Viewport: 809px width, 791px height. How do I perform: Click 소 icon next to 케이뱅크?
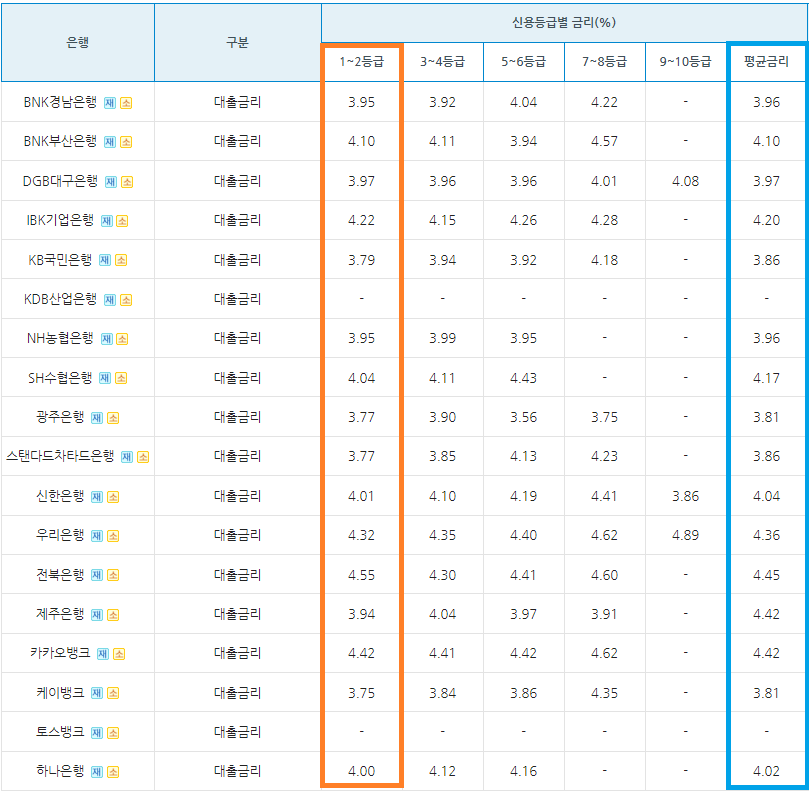tap(113, 693)
